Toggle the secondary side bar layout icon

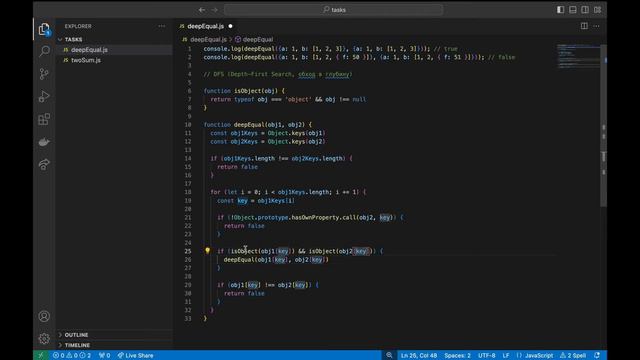point(585,10)
